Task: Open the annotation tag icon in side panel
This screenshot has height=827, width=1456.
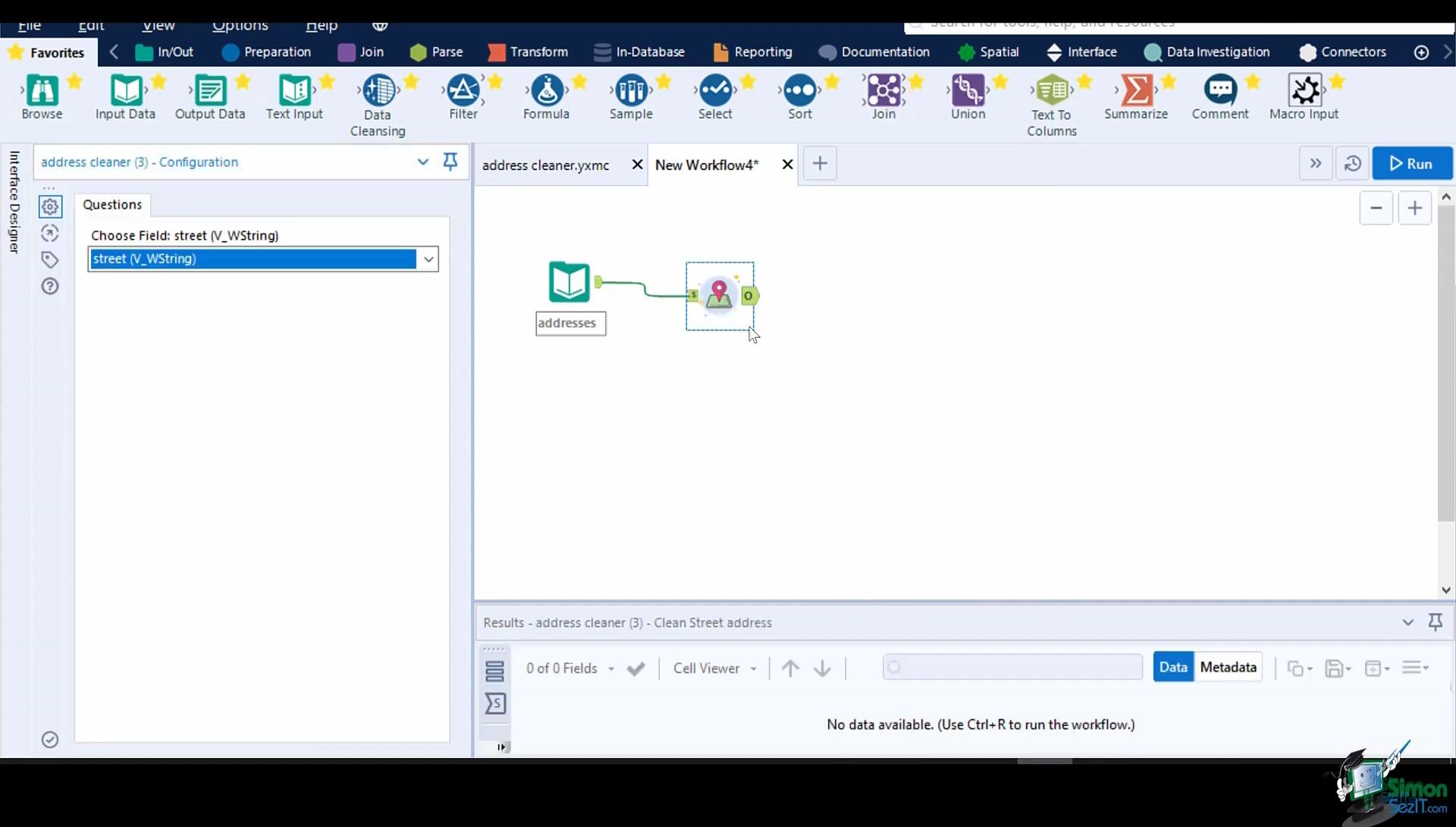Action: (50, 259)
